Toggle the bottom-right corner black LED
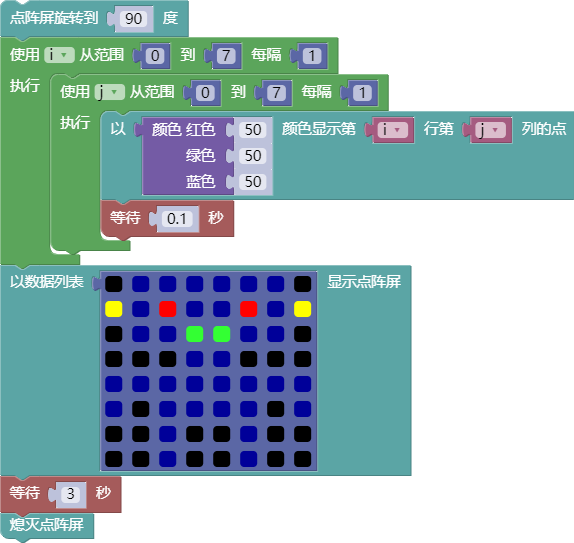 [303, 459]
